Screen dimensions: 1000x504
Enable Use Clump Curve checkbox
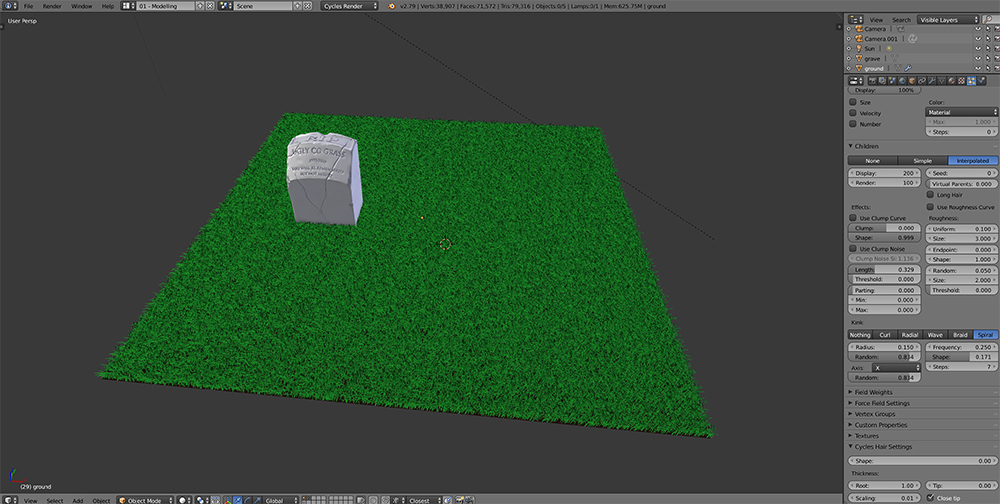tap(853, 218)
